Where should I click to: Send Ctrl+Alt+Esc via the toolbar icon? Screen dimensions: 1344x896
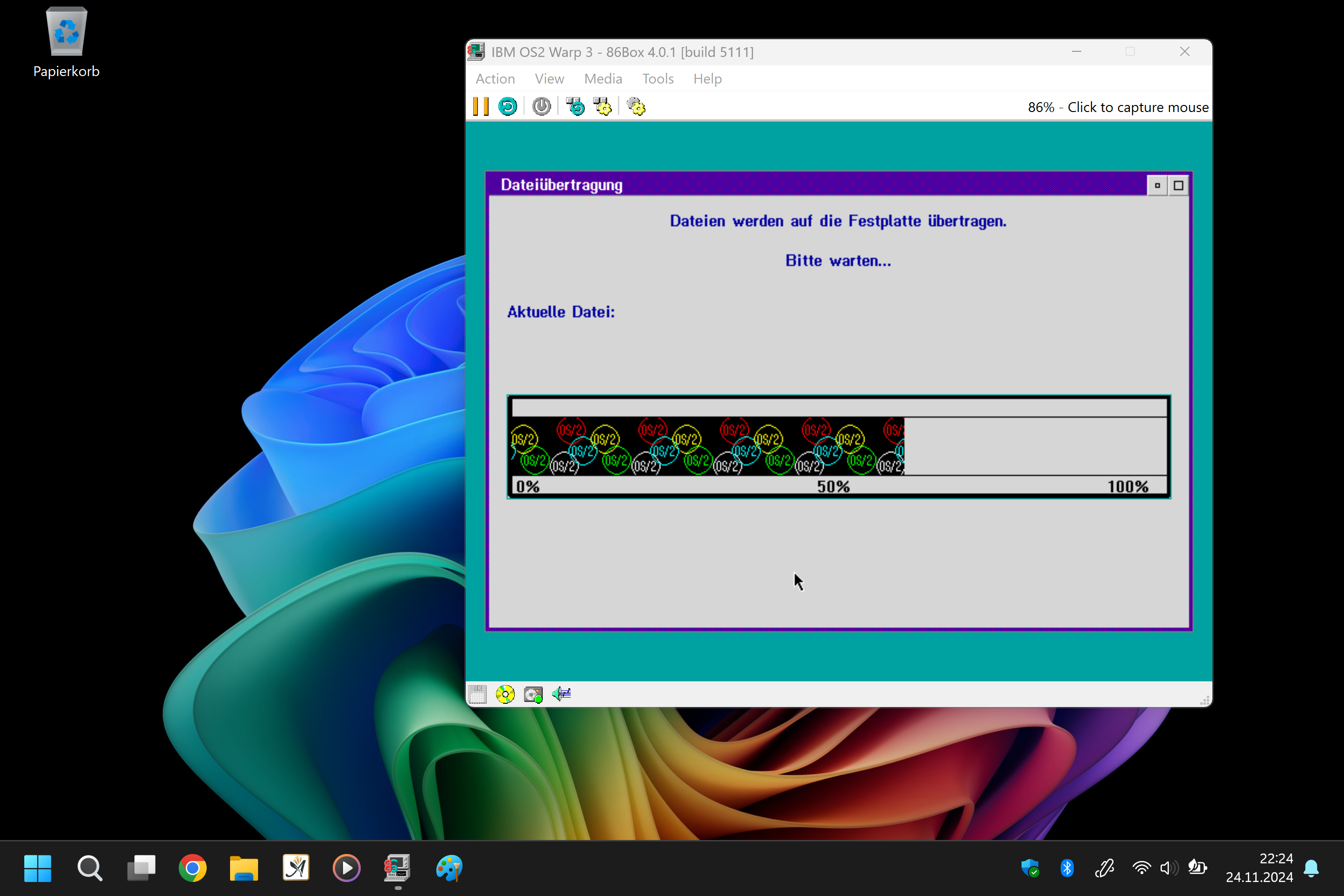tap(602, 106)
